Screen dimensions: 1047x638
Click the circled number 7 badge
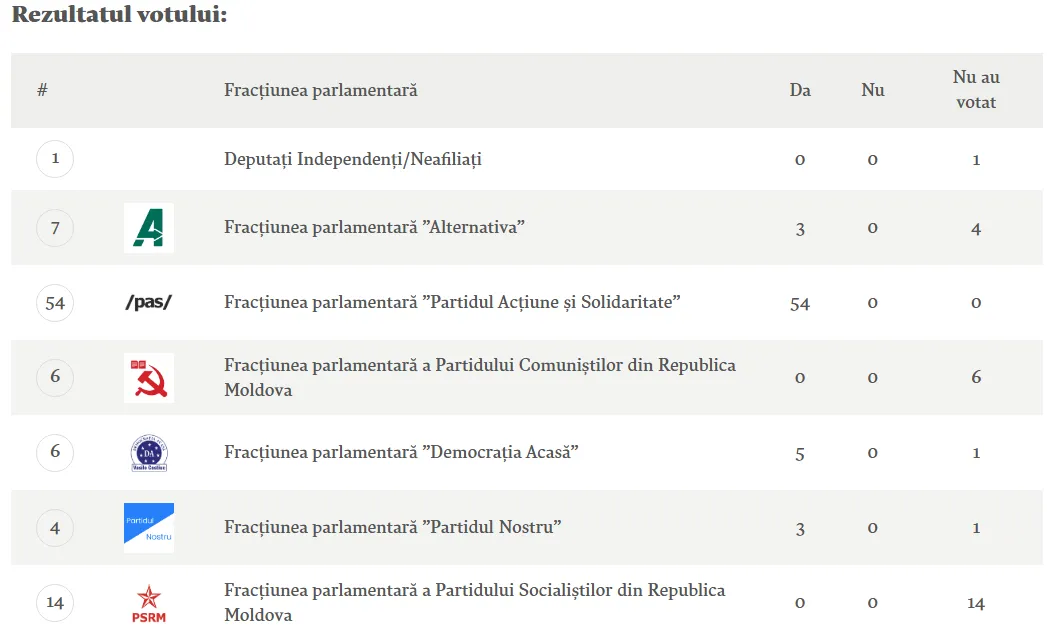(55, 228)
